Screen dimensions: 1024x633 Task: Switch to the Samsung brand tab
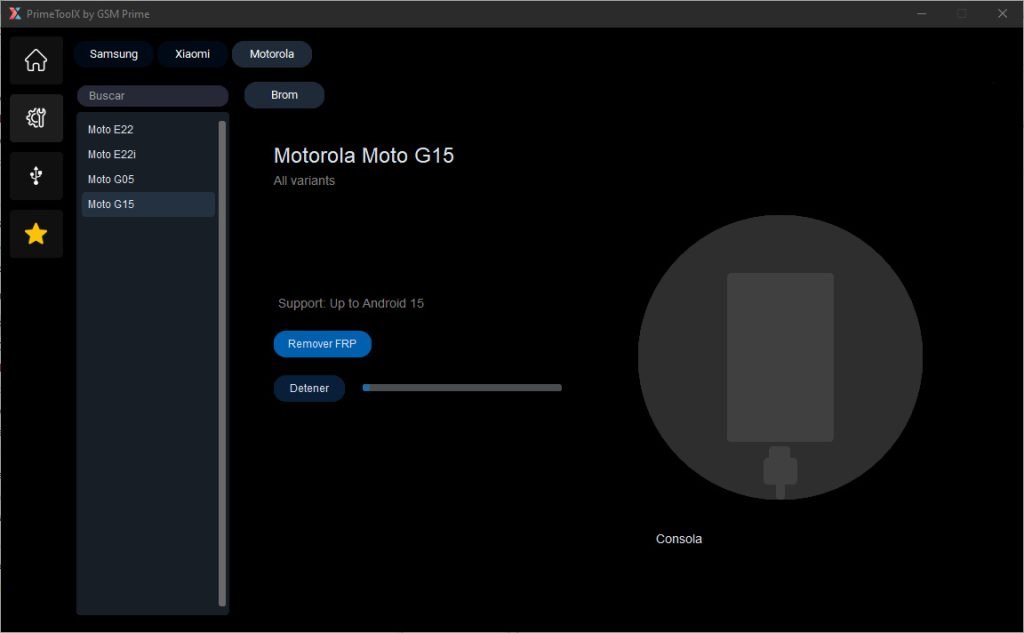pyautogui.click(x=114, y=54)
